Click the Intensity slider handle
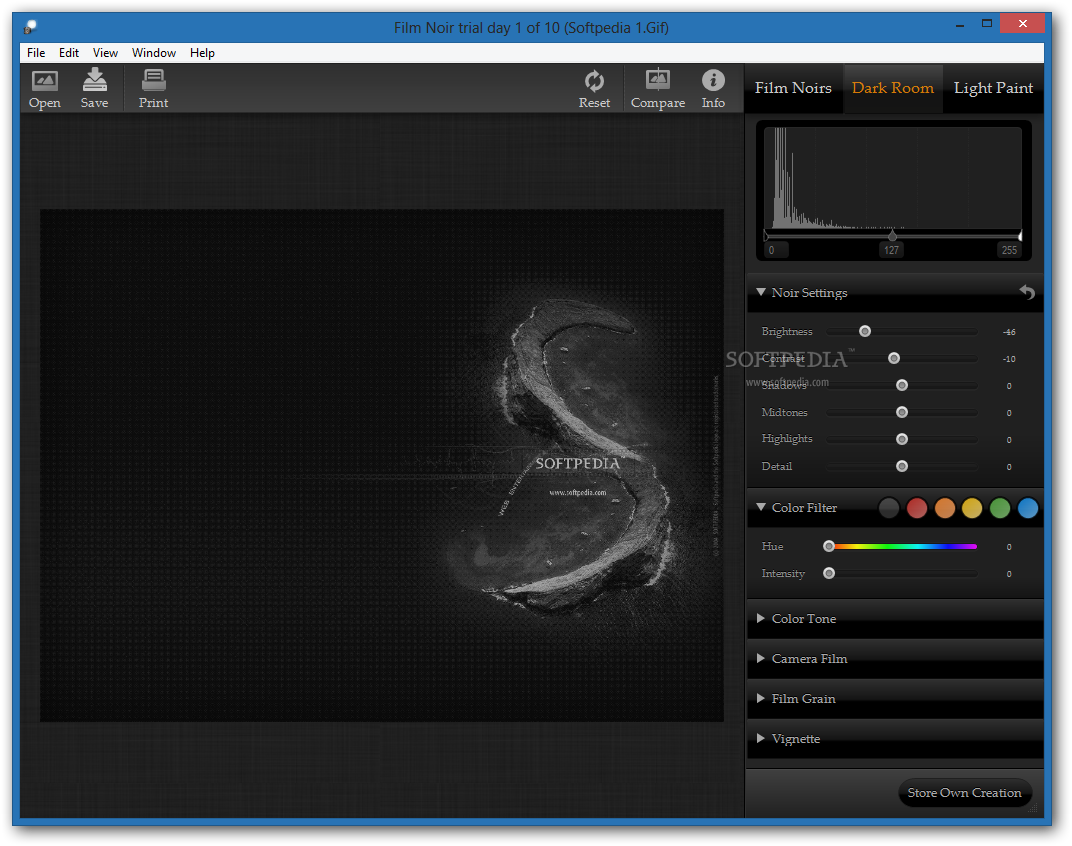The width and height of the screenshot is (1072, 846). [829, 573]
